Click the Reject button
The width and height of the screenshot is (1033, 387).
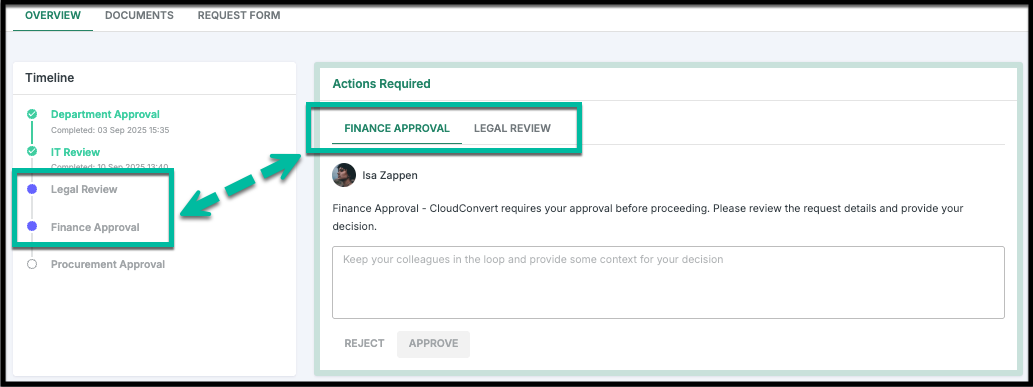tap(364, 344)
